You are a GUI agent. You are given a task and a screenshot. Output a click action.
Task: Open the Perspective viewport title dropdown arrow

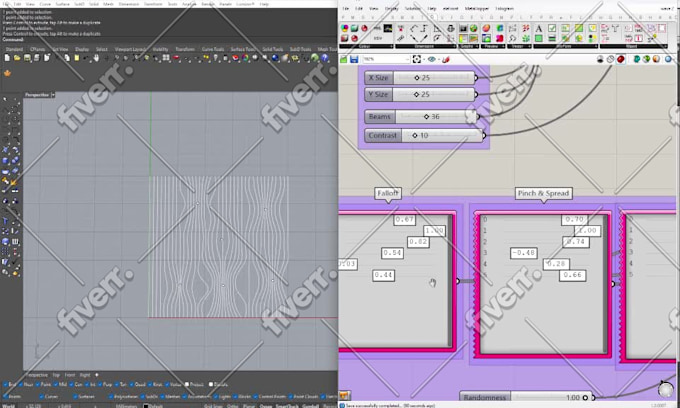coord(53,95)
